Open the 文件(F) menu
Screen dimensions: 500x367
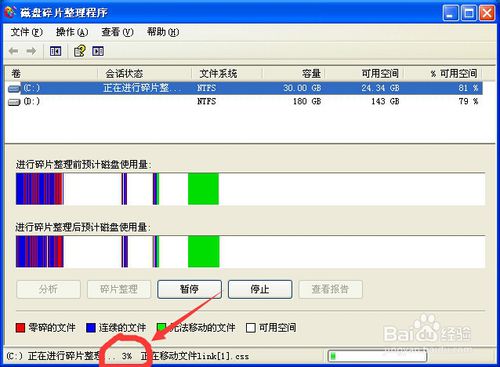tap(27, 32)
